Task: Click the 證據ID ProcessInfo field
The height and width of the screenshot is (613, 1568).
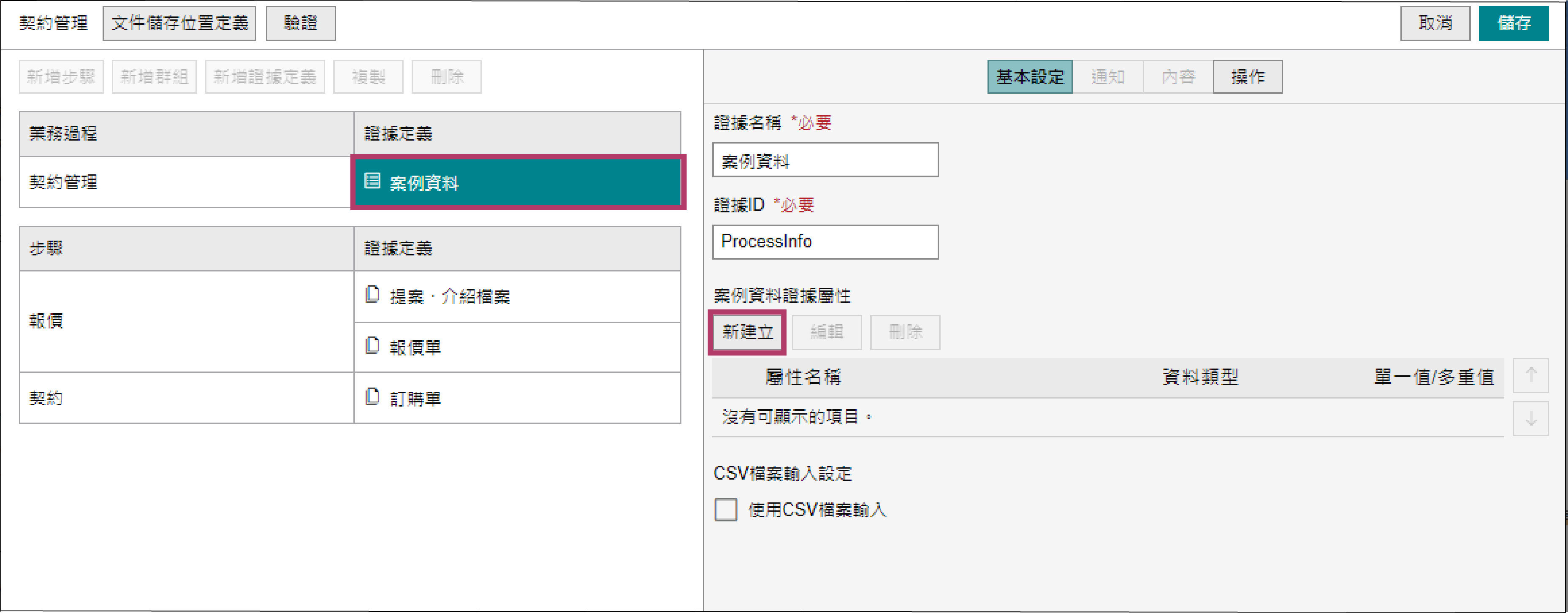Action: point(825,241)
